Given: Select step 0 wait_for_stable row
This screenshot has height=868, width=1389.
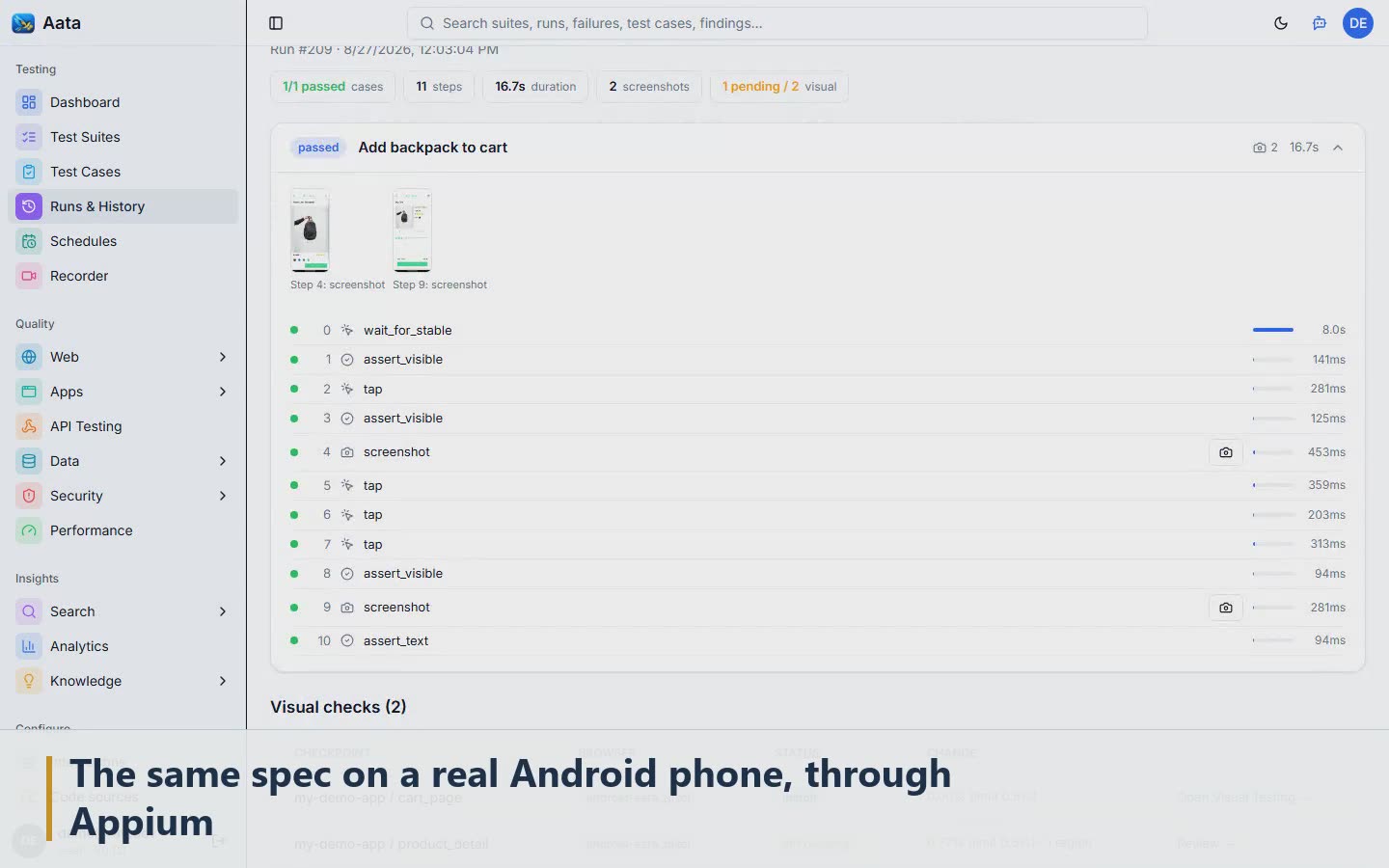Looking at the screenshot, I should [x=818, y=330].
